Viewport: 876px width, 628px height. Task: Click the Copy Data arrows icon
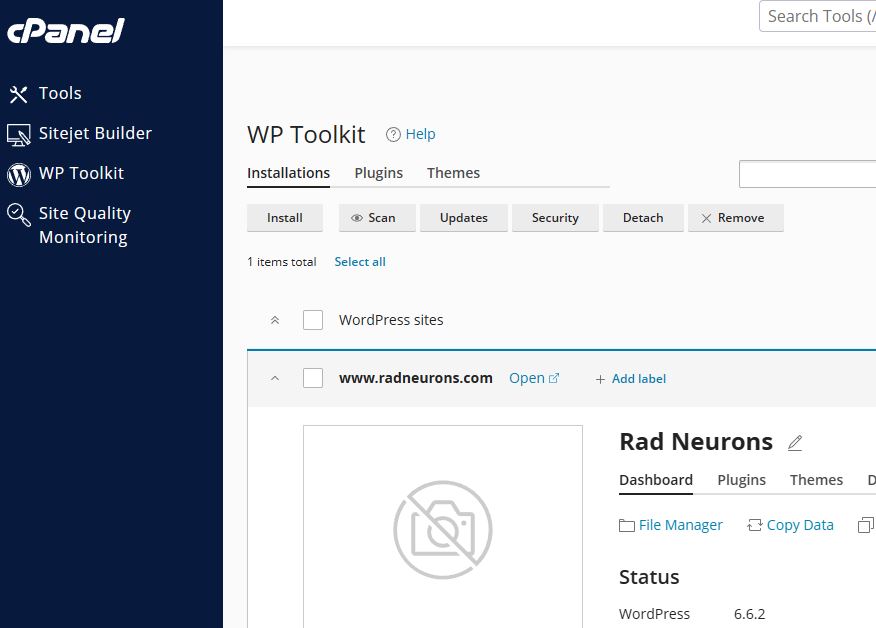(755, 525)
